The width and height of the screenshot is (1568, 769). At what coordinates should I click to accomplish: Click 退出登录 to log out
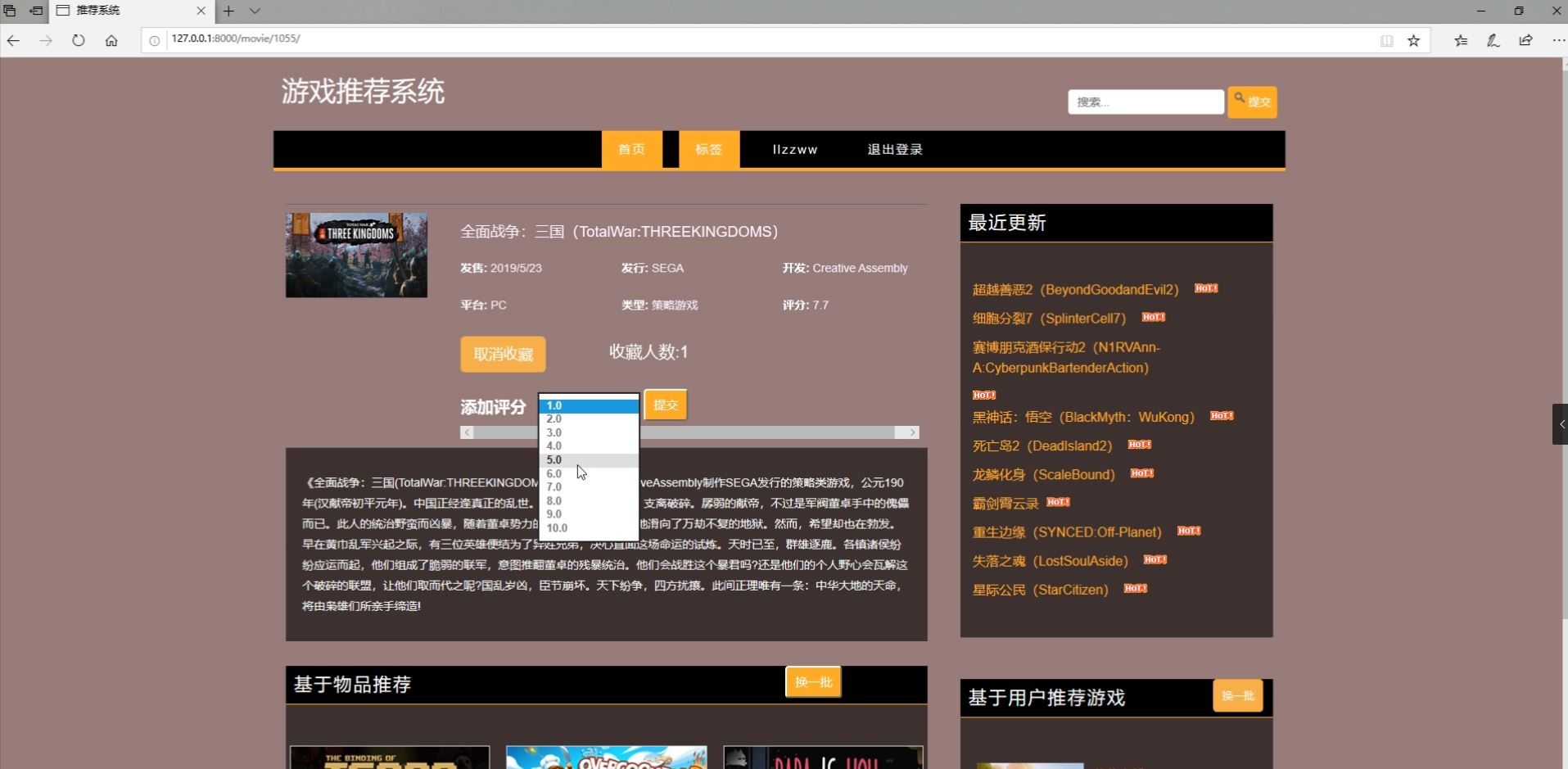pyautogui.click(x=895, y=150)
